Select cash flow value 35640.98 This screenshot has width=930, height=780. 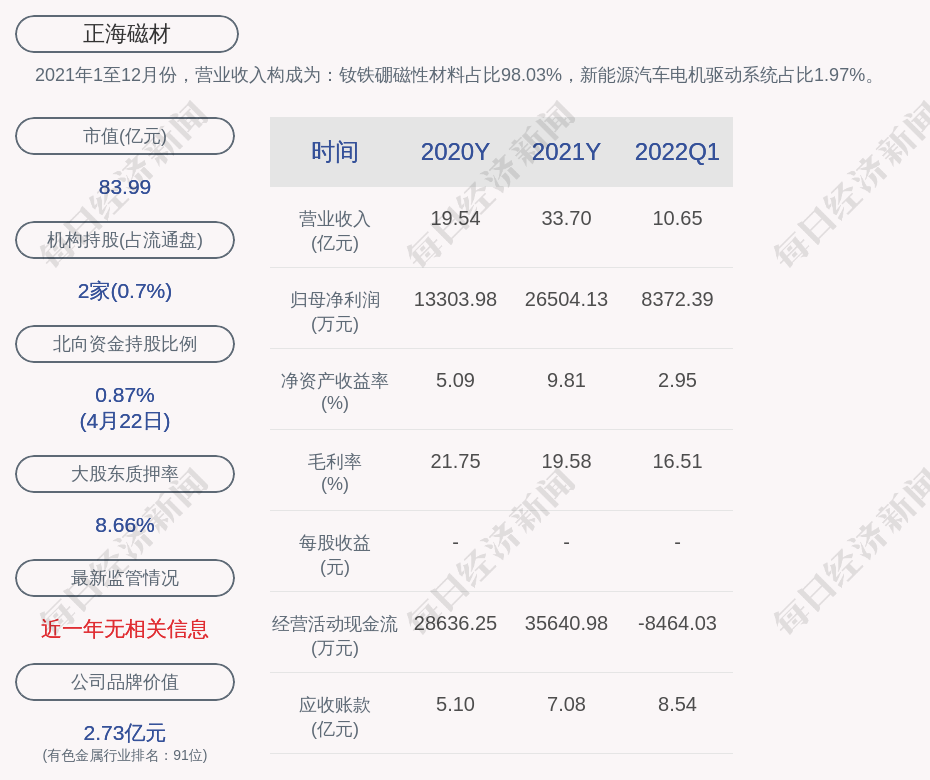pos(566,623)
